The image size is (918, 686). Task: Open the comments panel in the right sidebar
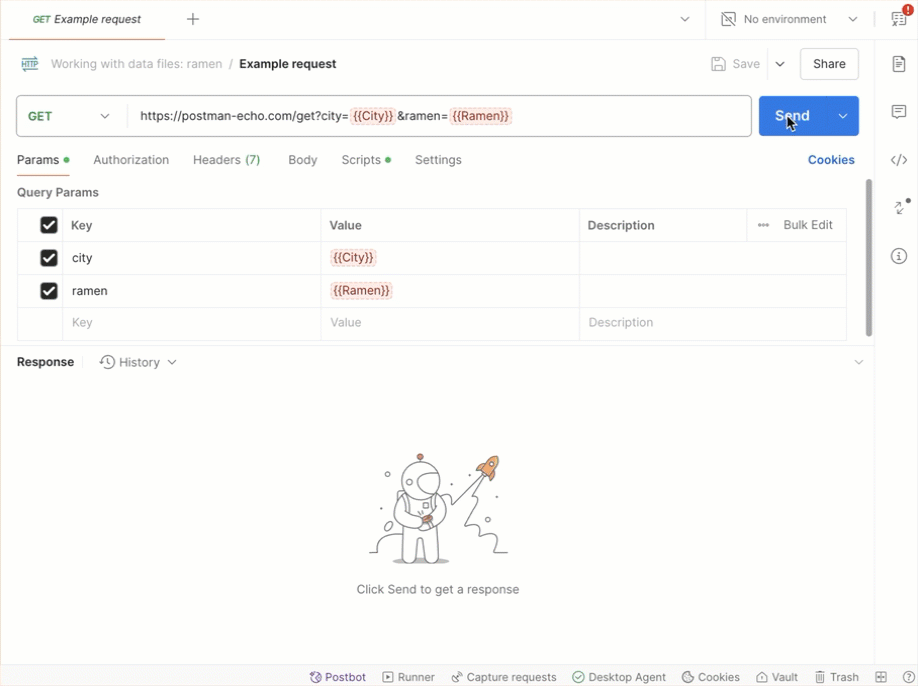click(x=898, y=111)
